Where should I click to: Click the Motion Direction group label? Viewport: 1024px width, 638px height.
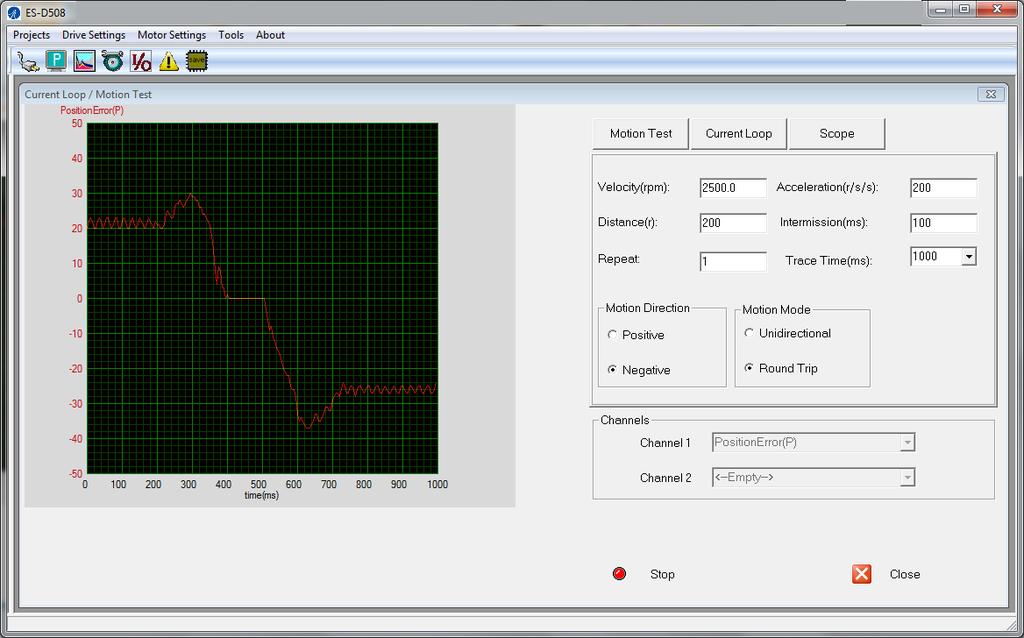[647, 308]
